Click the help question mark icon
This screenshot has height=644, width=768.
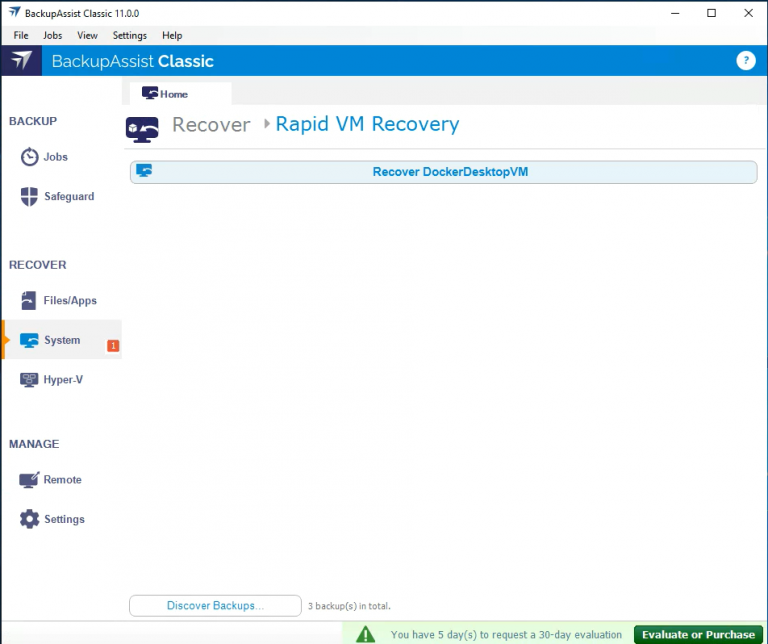745,61
